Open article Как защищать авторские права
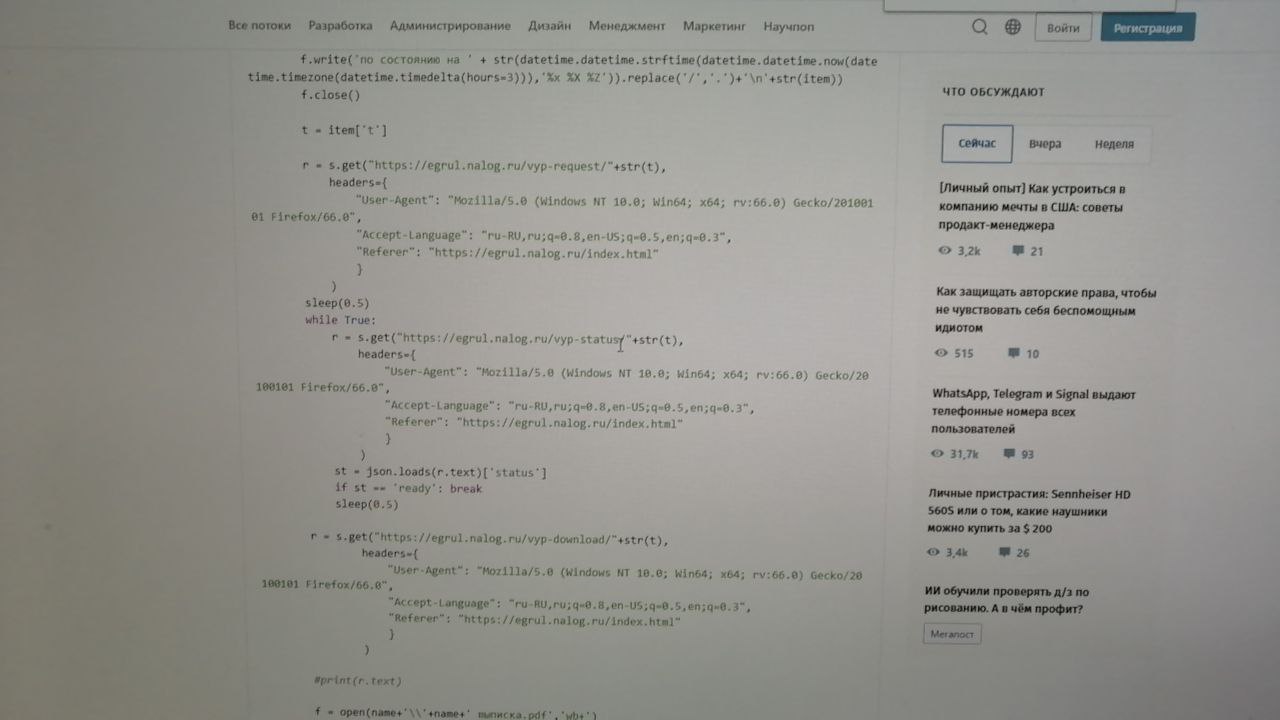This screenshot has height=720, width=1280. click(1046, 310)
